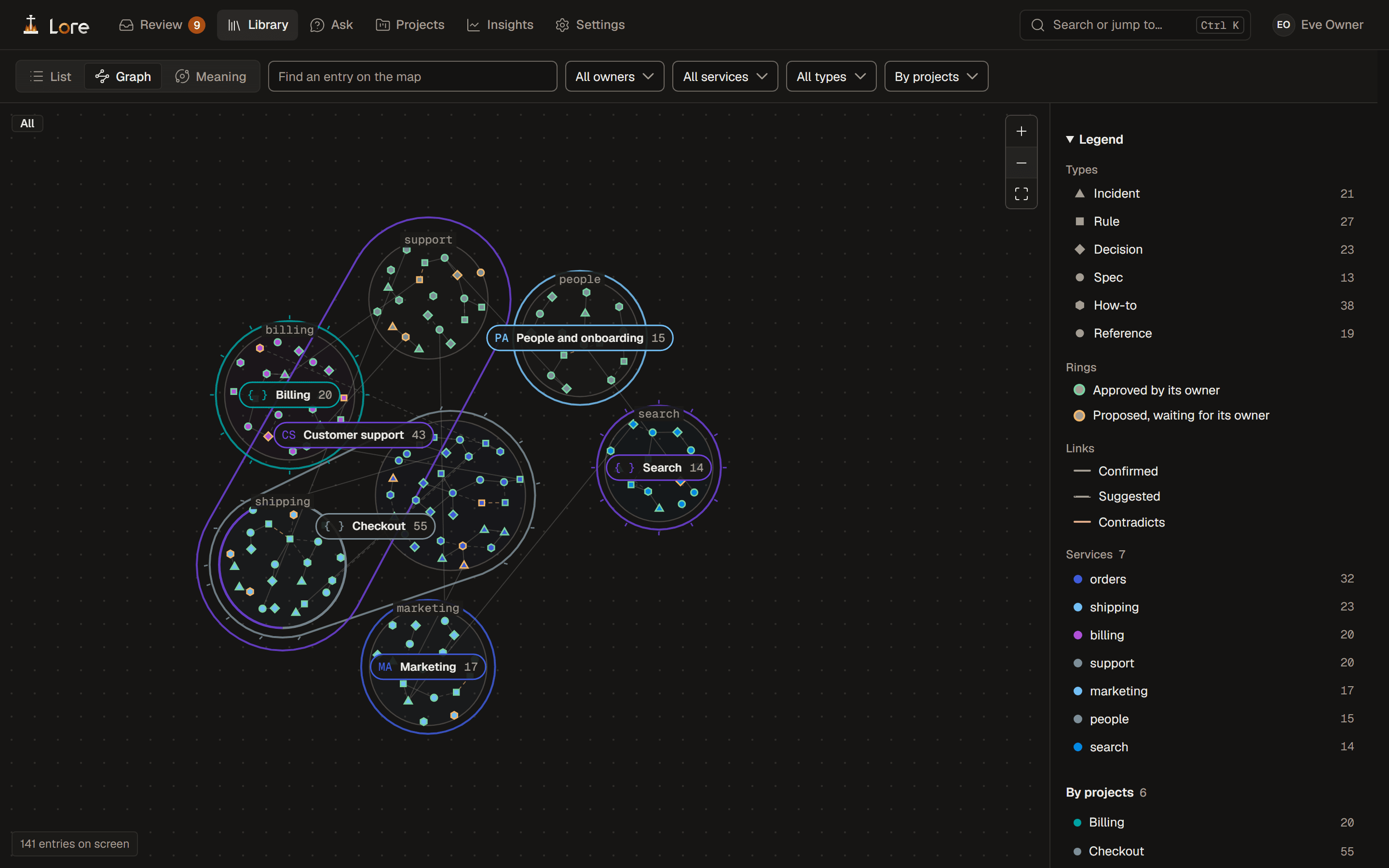This screenshot has height=868, width=1389.
Task: Click the By projects legend heading
Action: click(x=1105, y=793)
